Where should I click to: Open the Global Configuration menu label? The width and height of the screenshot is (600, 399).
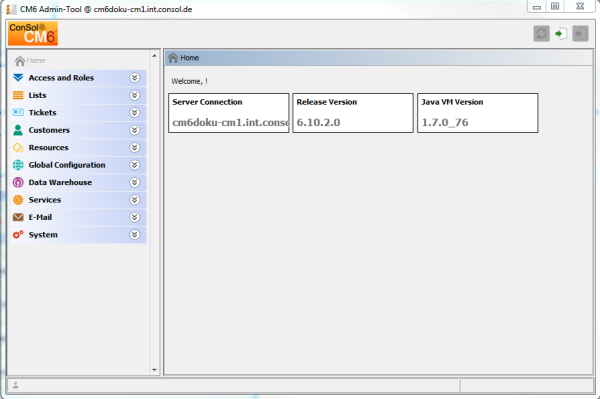(x=67, y=165)
